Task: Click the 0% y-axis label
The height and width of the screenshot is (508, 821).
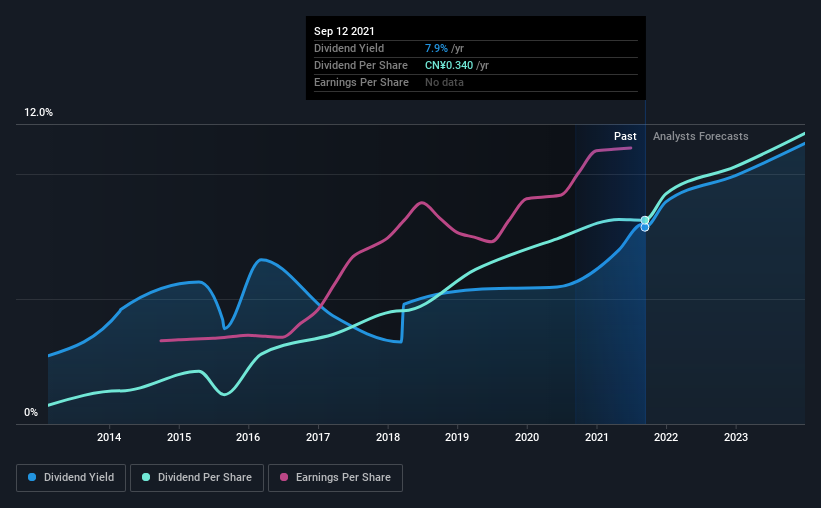Action: point(31,413)
